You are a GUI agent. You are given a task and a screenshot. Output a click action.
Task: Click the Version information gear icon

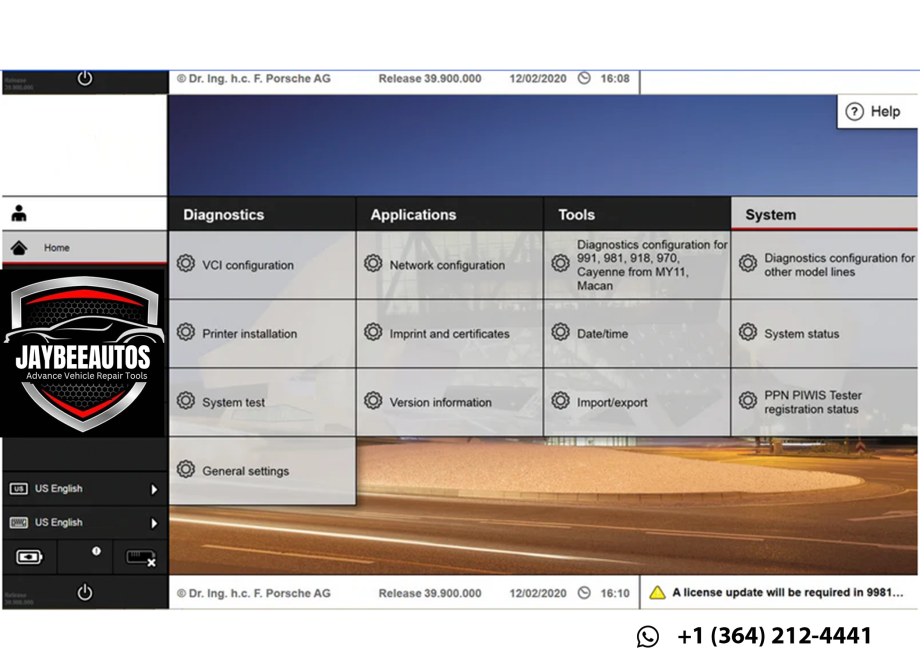(x=373, y=401)
